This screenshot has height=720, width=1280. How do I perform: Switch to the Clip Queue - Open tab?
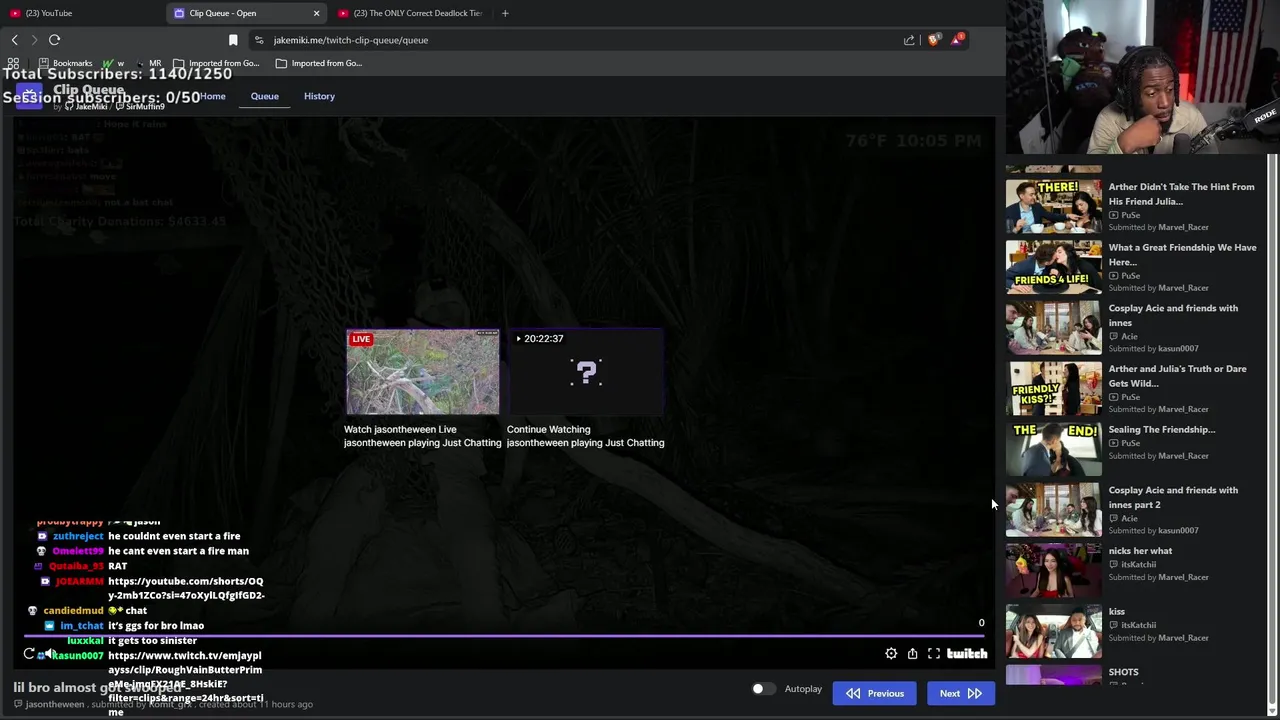pos(247,13)
